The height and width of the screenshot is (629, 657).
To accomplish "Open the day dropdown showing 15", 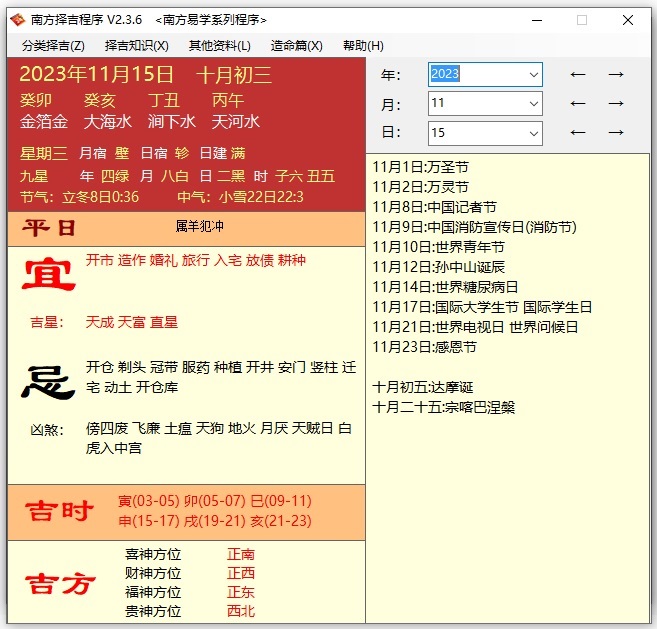I will (532, 133).
